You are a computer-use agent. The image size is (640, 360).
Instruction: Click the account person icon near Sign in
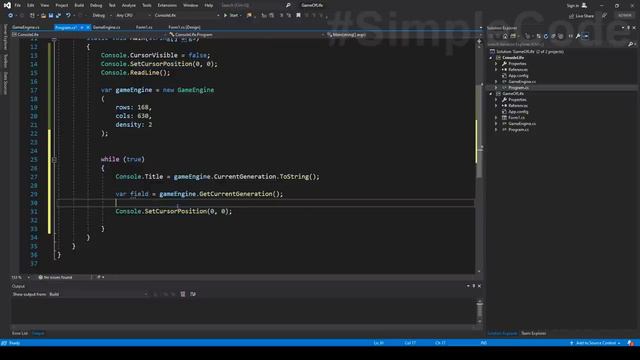click(584, 5)
